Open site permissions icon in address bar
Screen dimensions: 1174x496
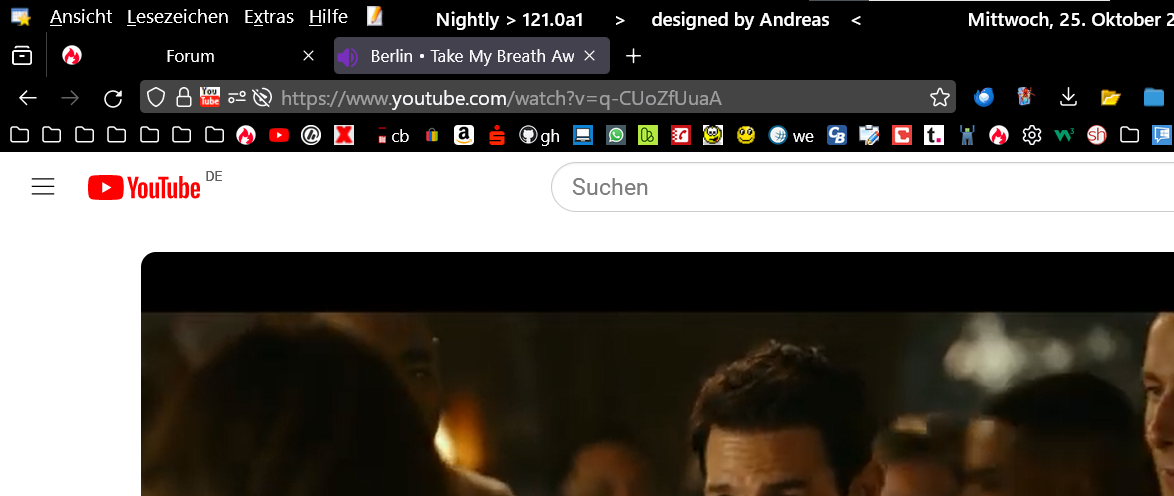[x=237, y=97]
